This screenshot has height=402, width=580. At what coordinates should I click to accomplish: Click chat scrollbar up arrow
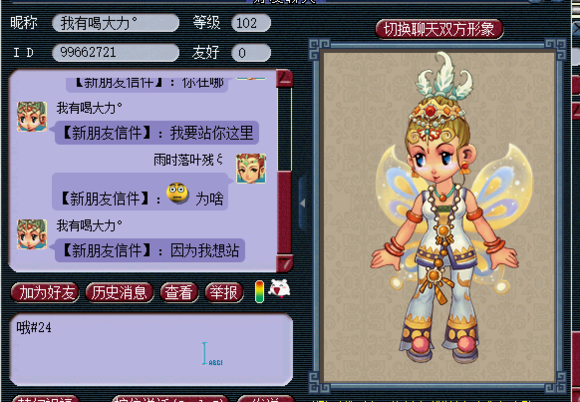tap(285, 78)
